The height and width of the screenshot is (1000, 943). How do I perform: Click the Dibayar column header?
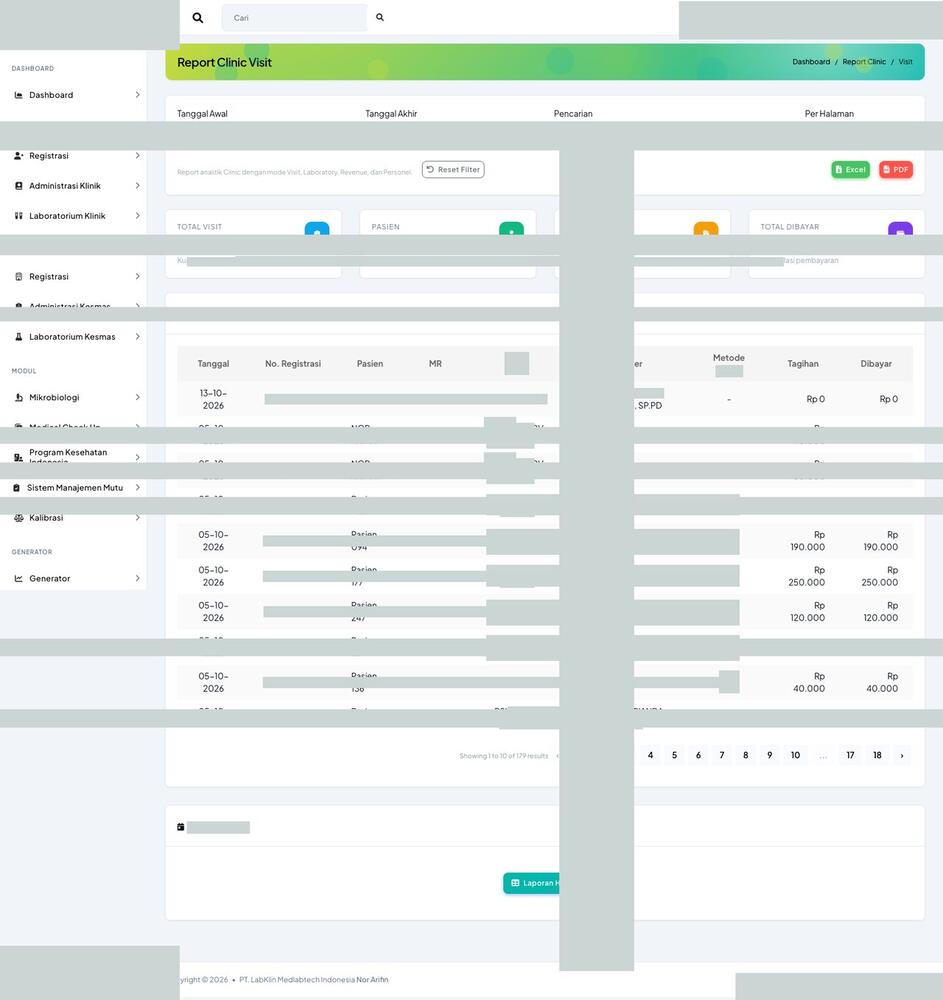[876, 364]
